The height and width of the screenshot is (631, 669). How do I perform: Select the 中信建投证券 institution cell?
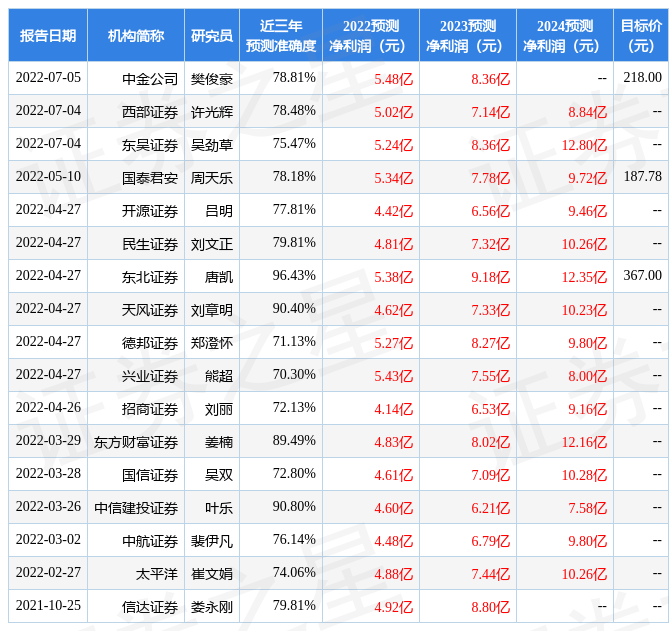[136, 508]
